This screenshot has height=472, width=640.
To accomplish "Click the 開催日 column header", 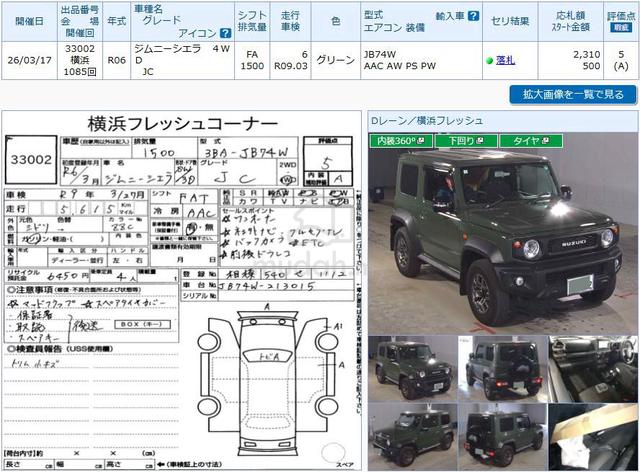I will [x=29, y=21].
